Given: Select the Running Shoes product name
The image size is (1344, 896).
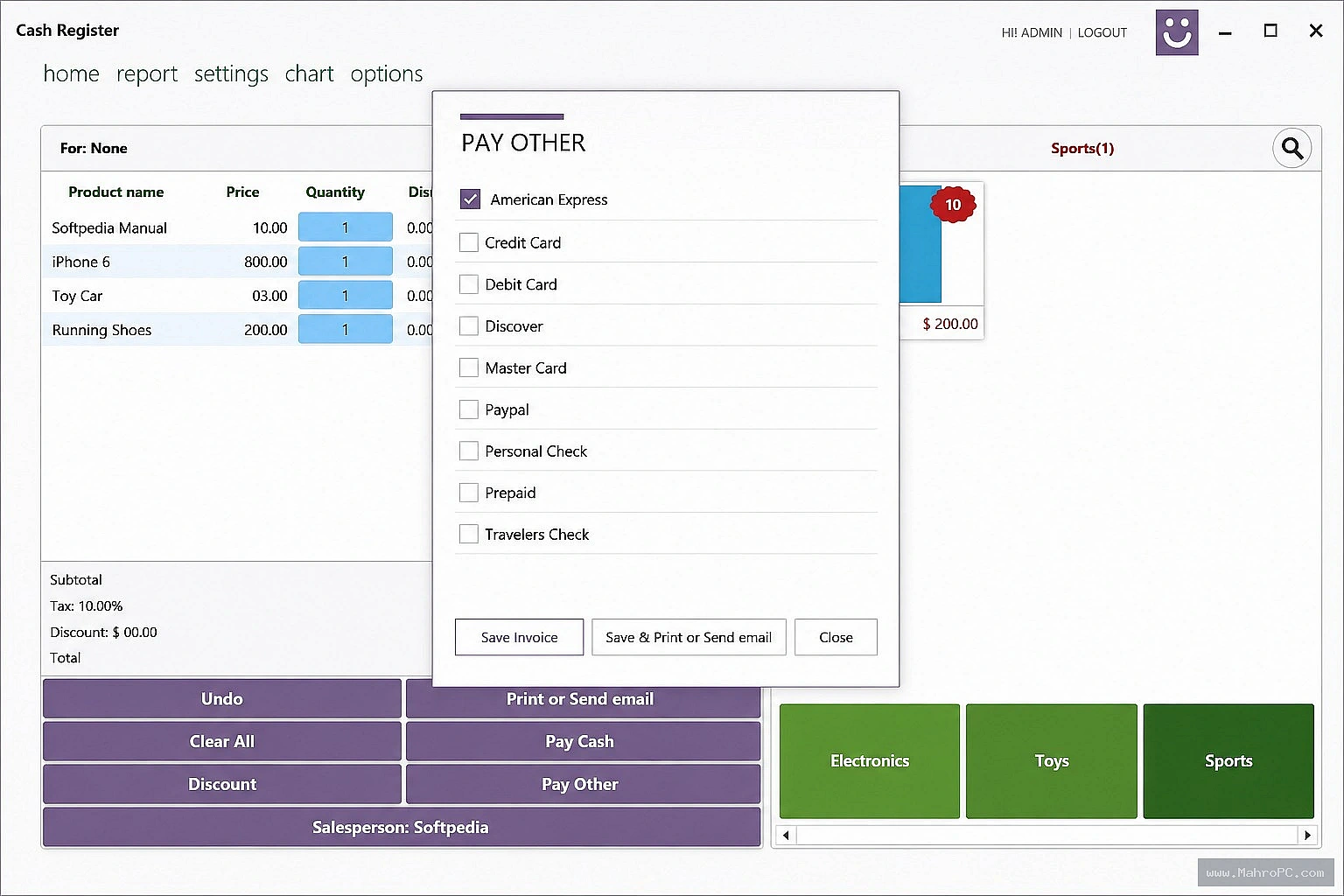Looking at the screenshot, I should point(101,330).
